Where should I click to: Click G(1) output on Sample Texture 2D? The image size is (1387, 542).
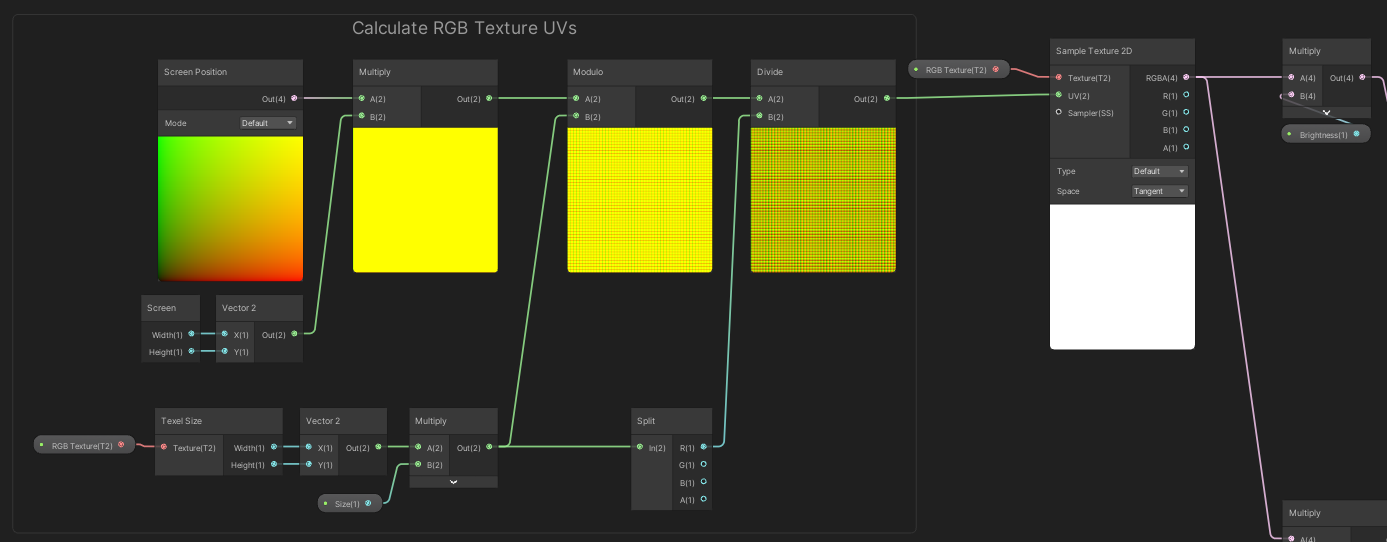[x=1186, y=112]
